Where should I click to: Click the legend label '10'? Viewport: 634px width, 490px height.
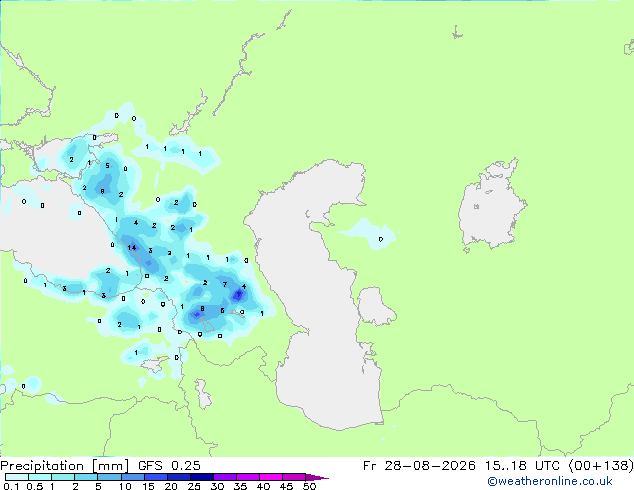(x=125, y=486)
